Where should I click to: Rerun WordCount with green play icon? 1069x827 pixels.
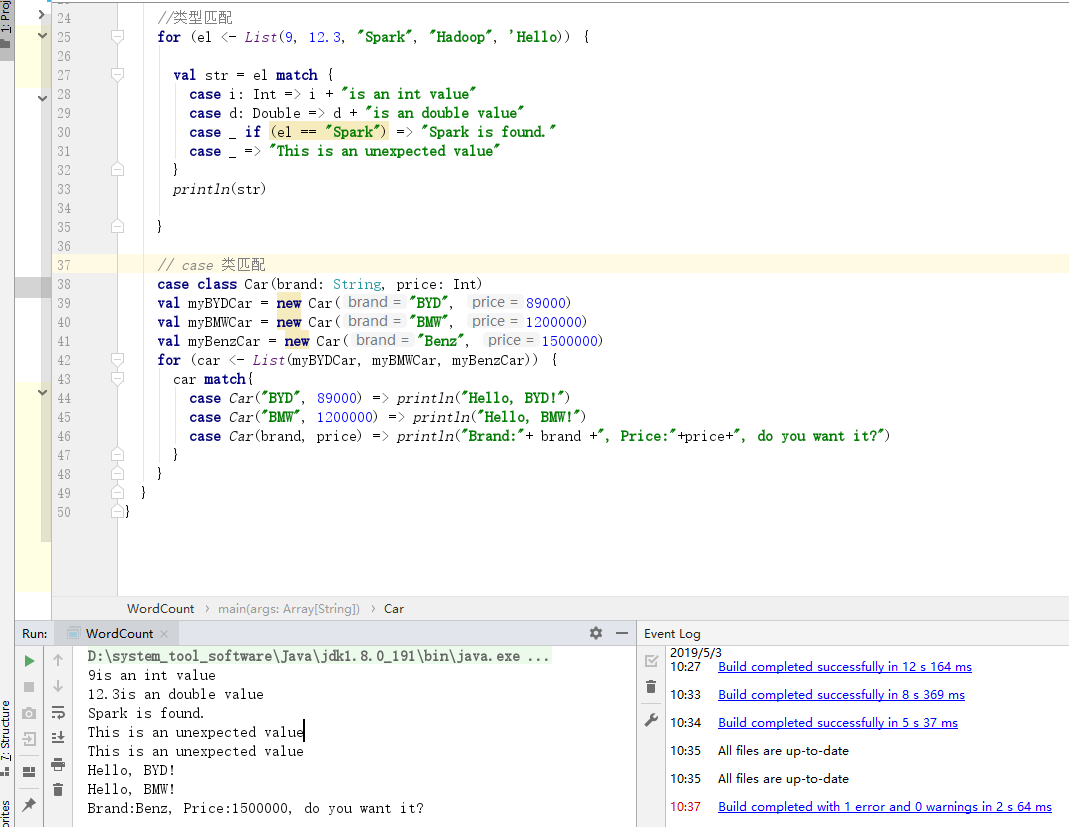(x=29, y=661)
